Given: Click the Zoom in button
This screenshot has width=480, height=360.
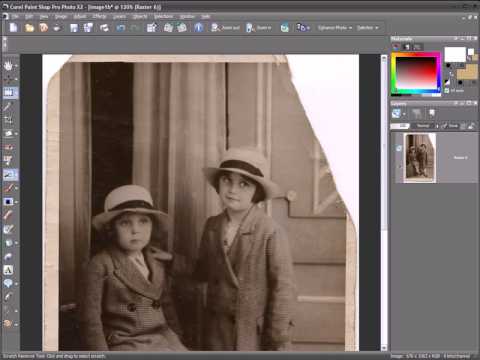Looking at the screenshot, I should click(258, 28).
